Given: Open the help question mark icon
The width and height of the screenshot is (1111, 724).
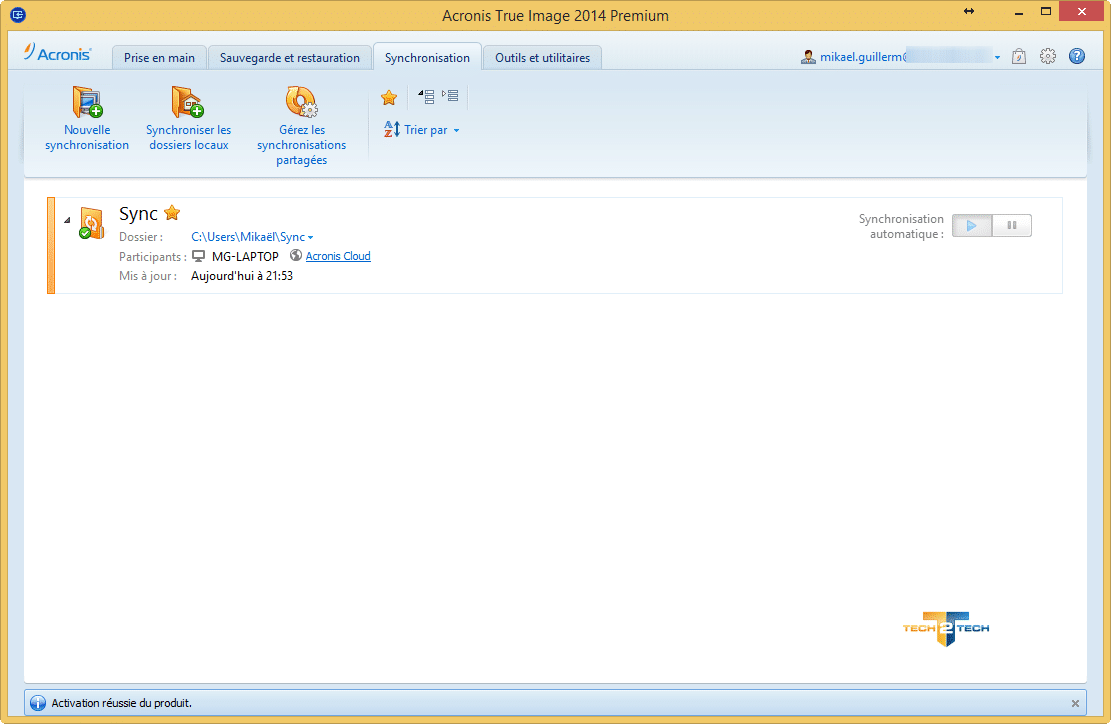Looking at the screenshot, I should 1077,56.
